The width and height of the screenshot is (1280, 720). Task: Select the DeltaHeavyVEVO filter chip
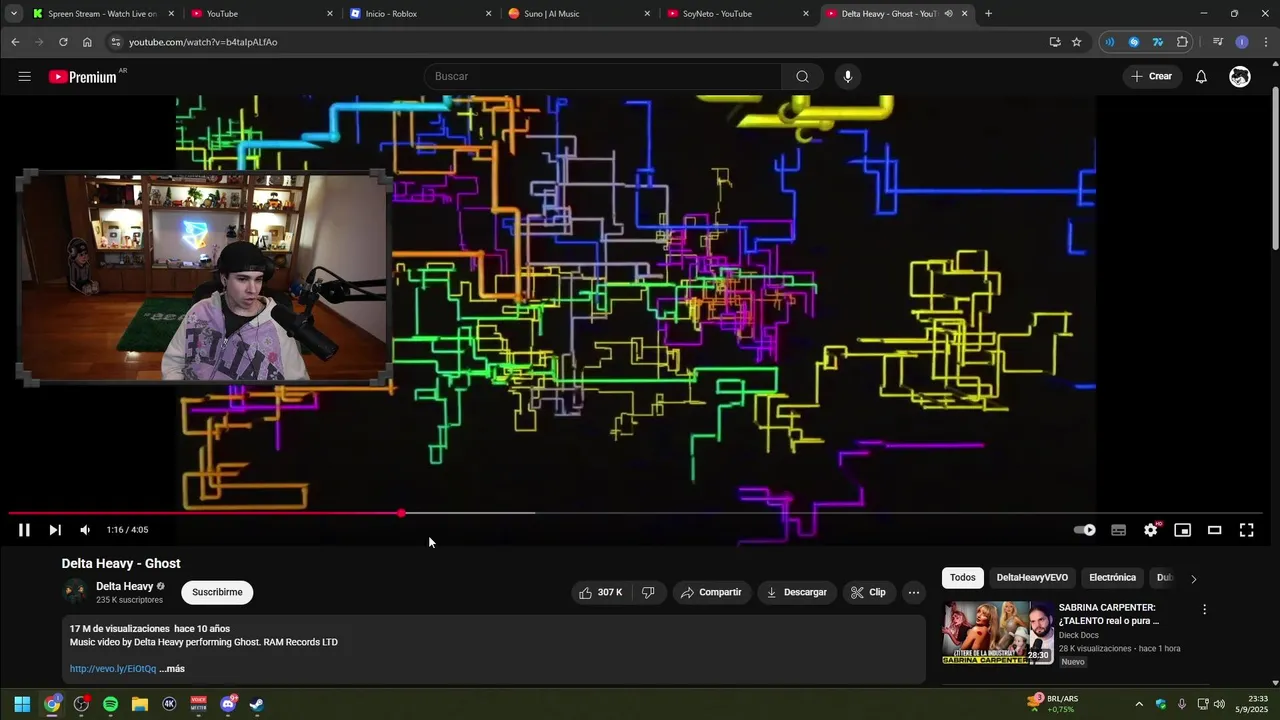tap(1032, 578)
